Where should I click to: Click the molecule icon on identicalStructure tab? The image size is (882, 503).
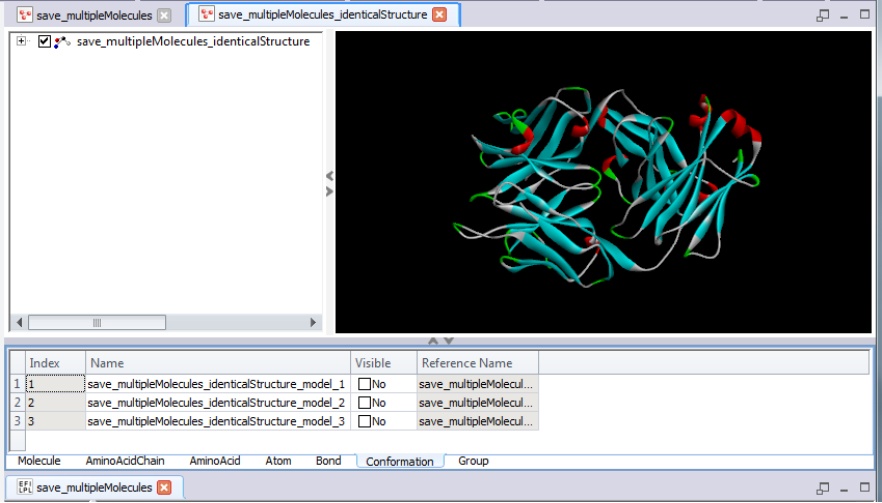(207, 15)
